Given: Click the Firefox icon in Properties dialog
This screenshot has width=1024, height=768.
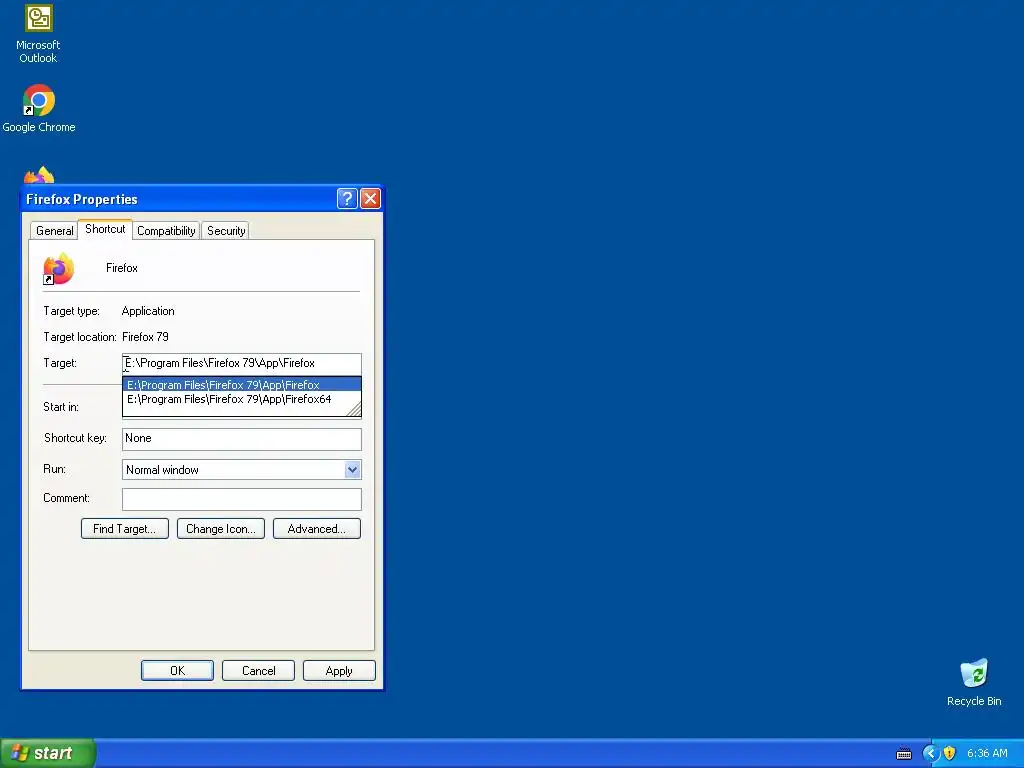Looking at the screenshot, I should pos(58,268).
